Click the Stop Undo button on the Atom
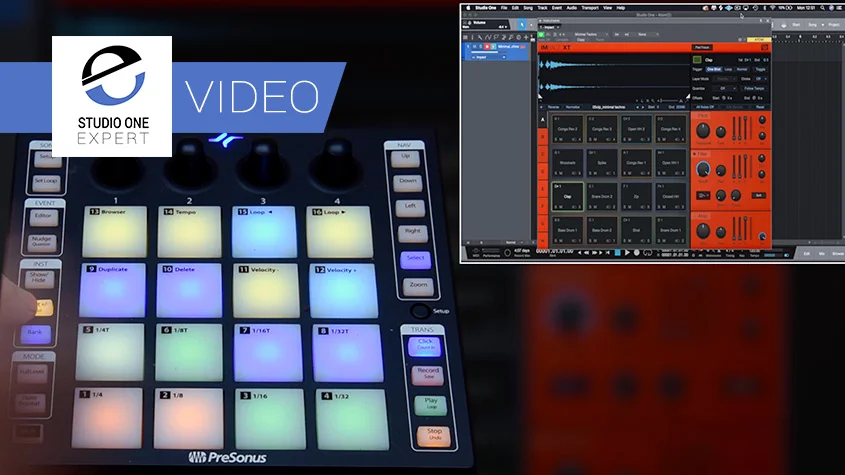This screenshot has width=845, height=475. (x=434, y=435)
